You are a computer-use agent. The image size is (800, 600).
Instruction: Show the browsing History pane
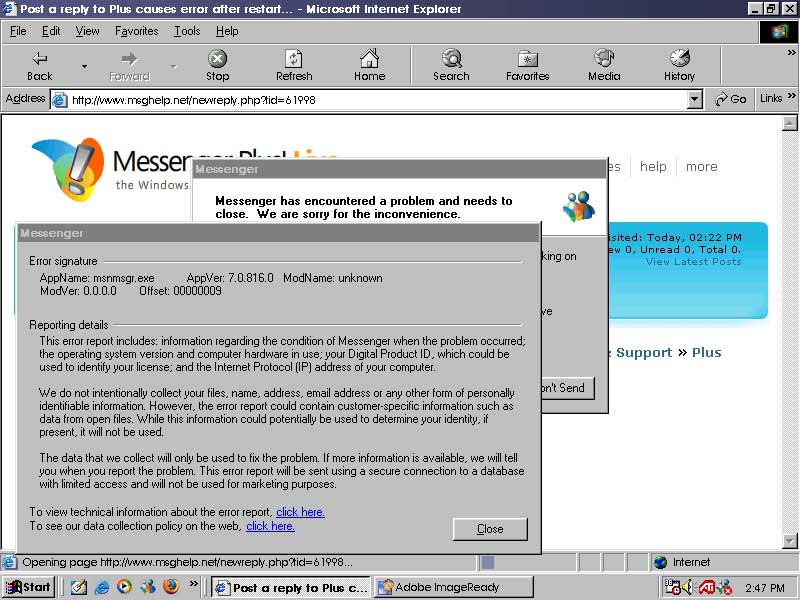(679, 65)
